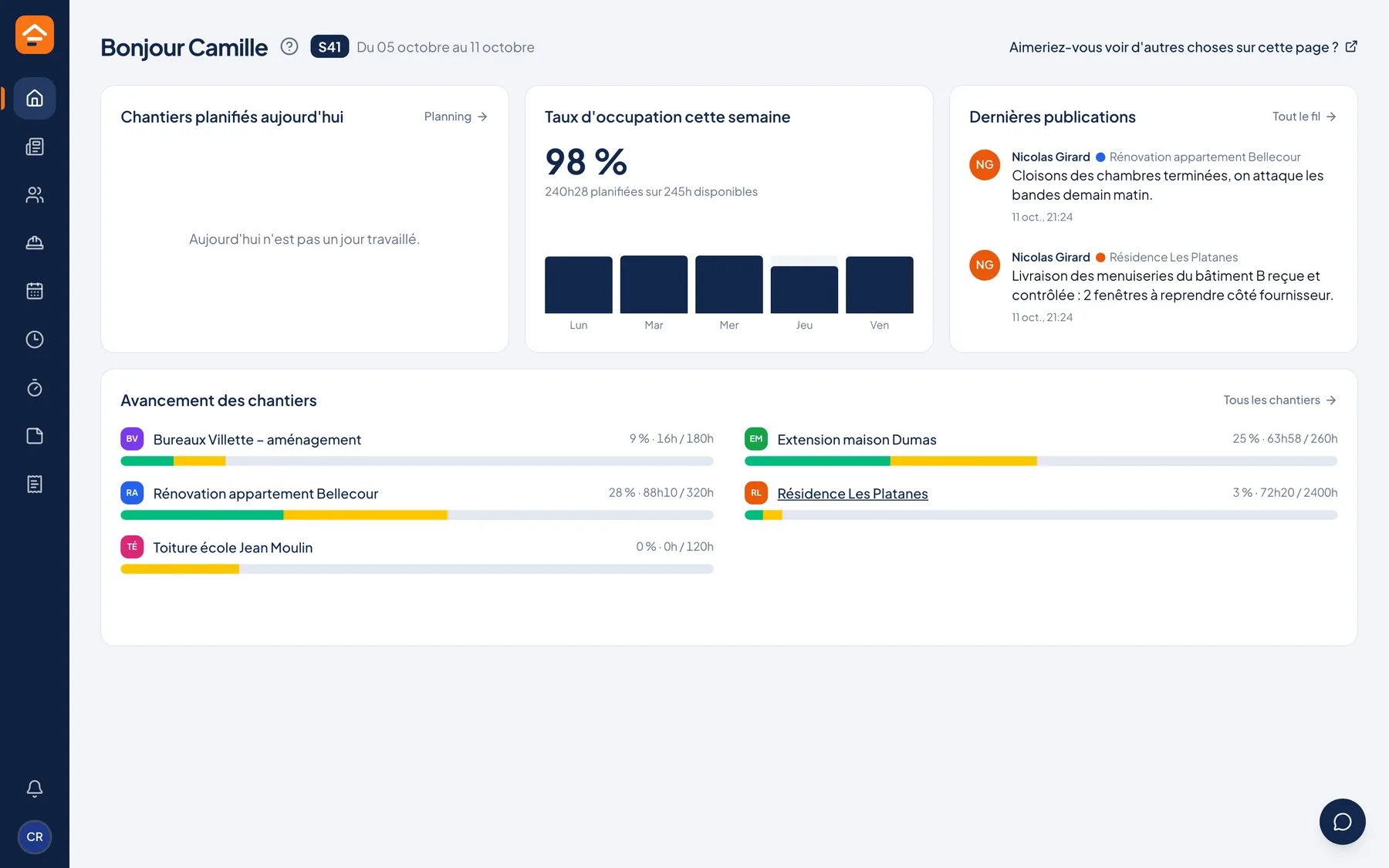Open Résidence Les Platanes project link
1389x868 pixels.
(853, 494)
